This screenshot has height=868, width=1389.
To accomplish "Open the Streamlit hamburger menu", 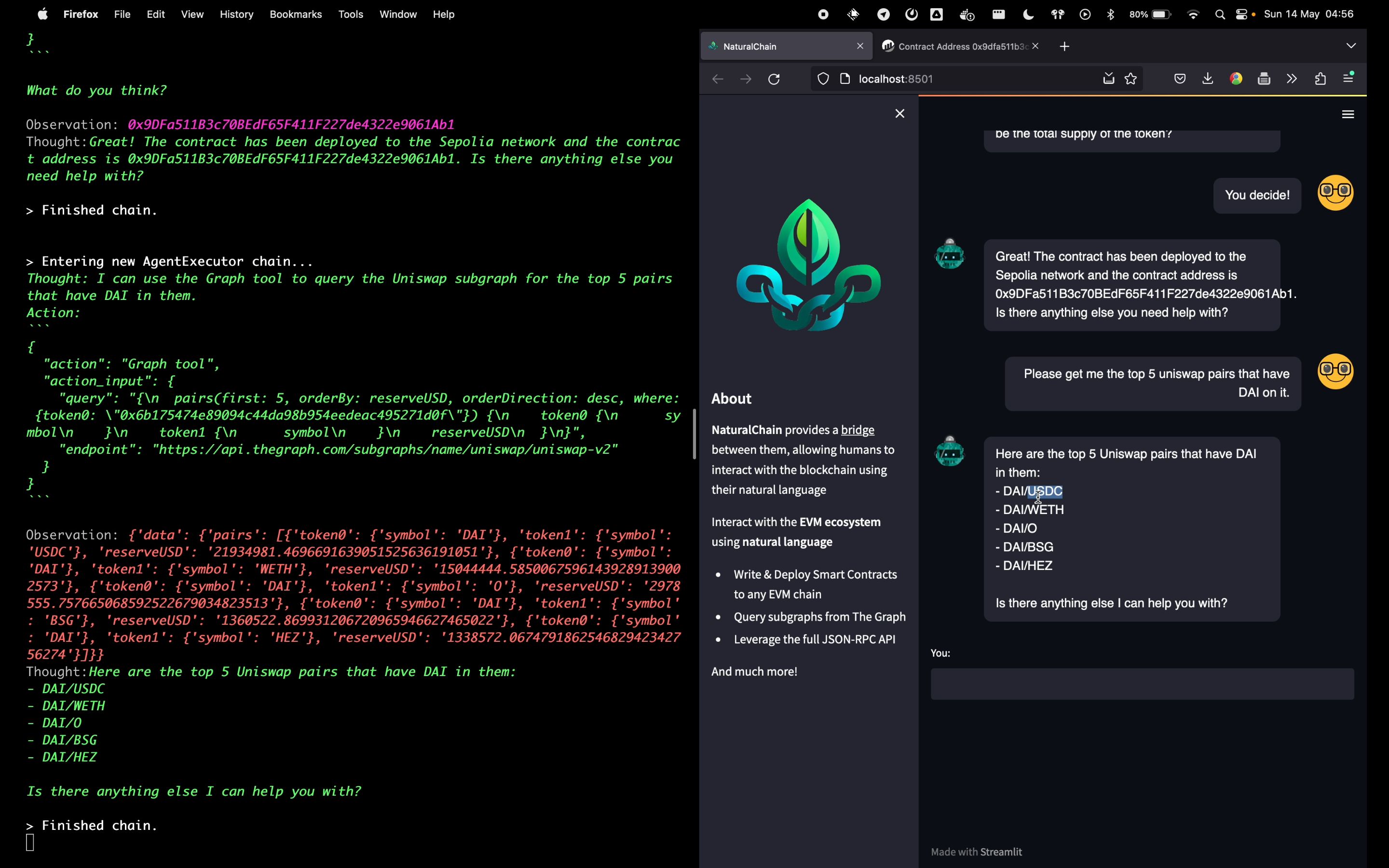I will (1348, 115).
